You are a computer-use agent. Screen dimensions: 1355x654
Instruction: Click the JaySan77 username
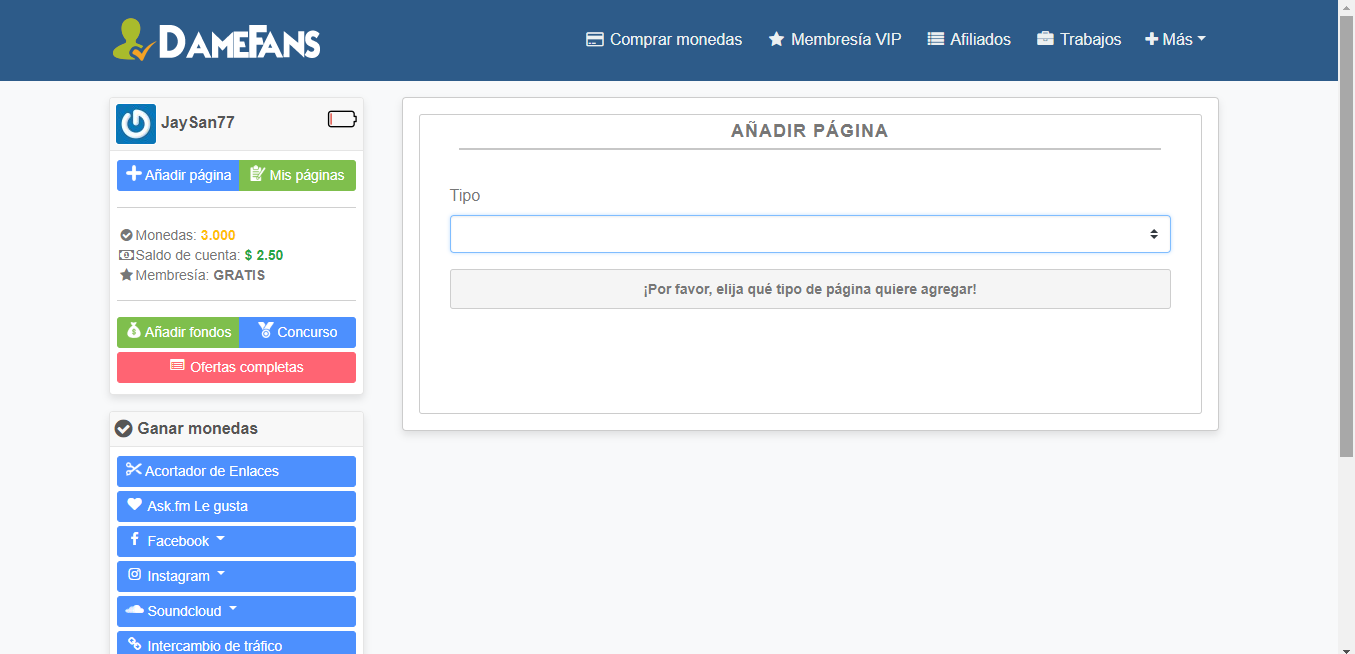(x=198, y=123)
